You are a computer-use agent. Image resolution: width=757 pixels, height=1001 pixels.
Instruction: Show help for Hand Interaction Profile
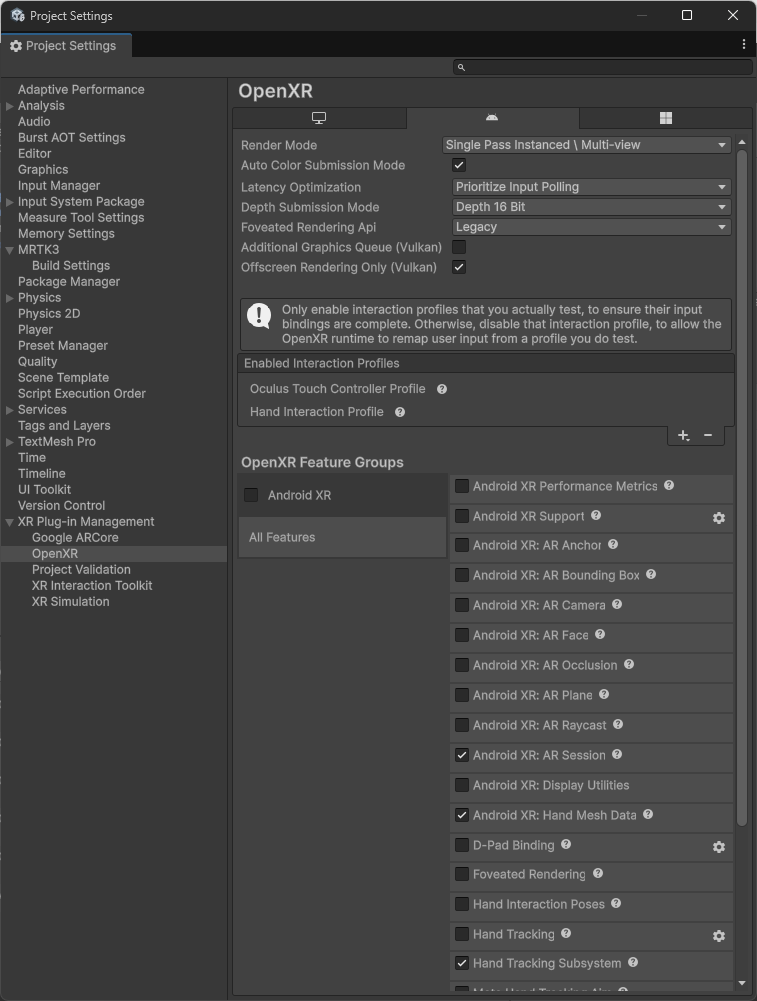400,412
